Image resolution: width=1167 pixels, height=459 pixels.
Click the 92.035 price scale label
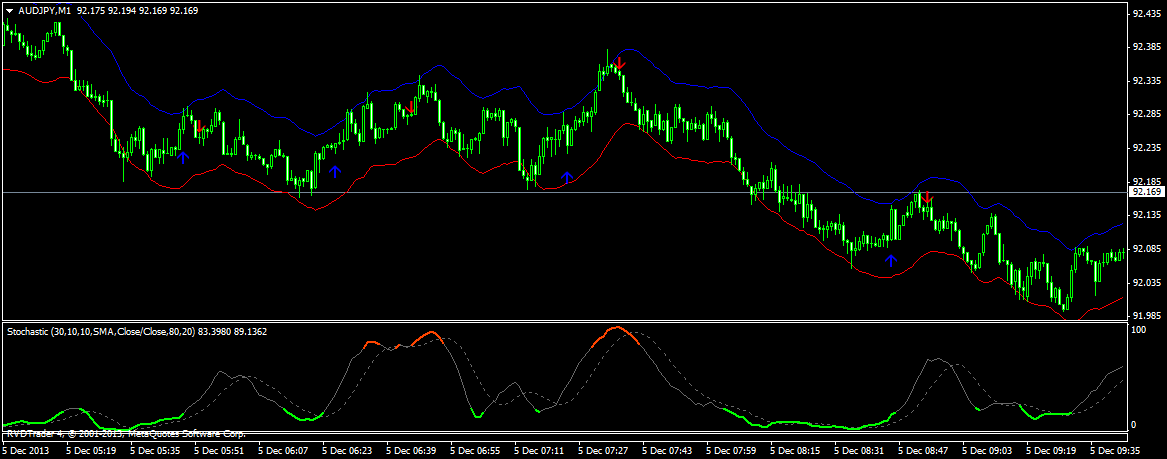point(1145,283)
